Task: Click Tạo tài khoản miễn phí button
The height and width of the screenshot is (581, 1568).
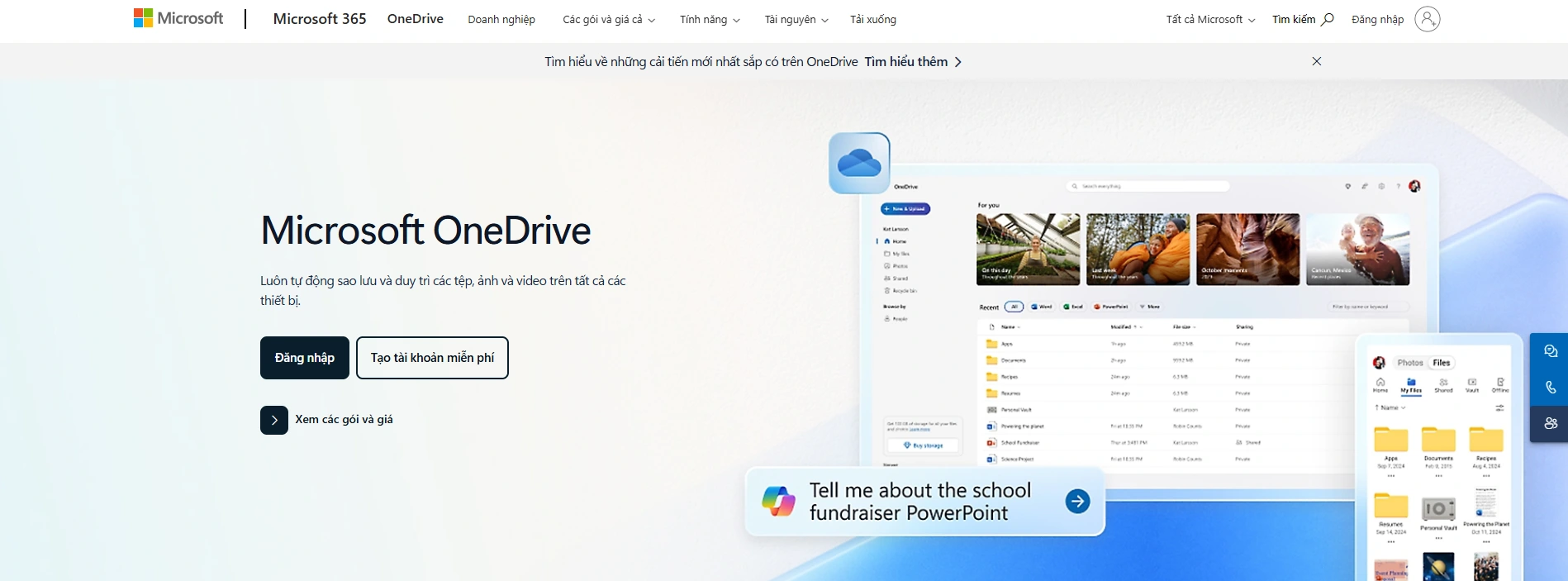Action: (x=432, y=358)
